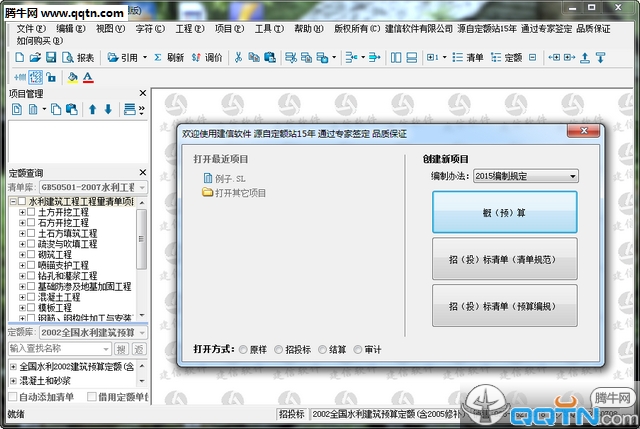Tick the checkbox beside 砌筑工程
640x429 pixels.
[31, 254]
